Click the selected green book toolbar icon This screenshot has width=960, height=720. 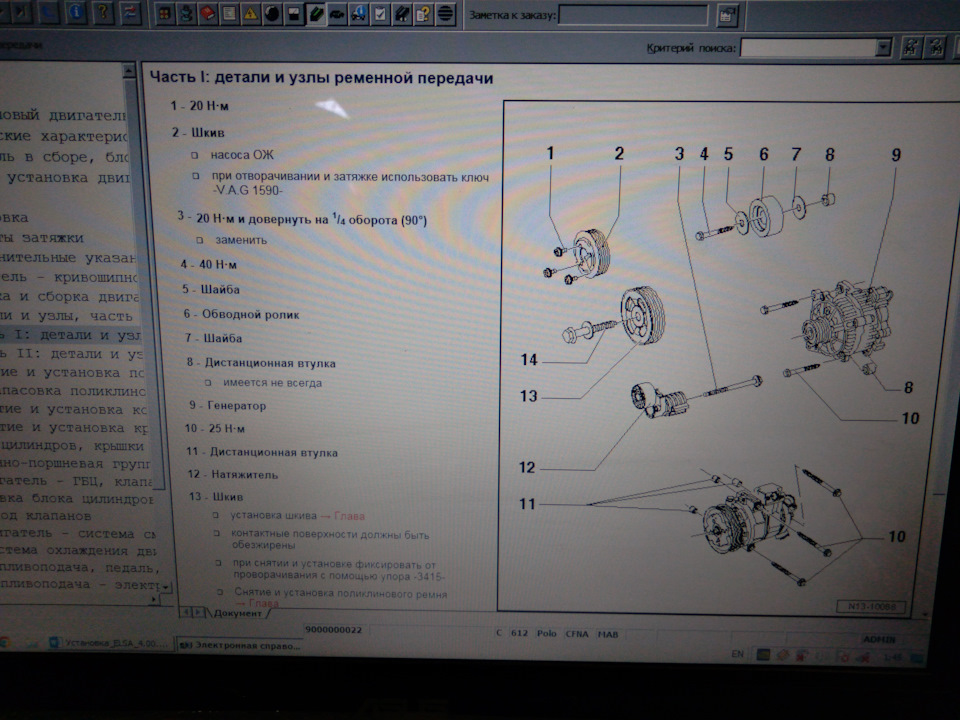coord(315,14)
